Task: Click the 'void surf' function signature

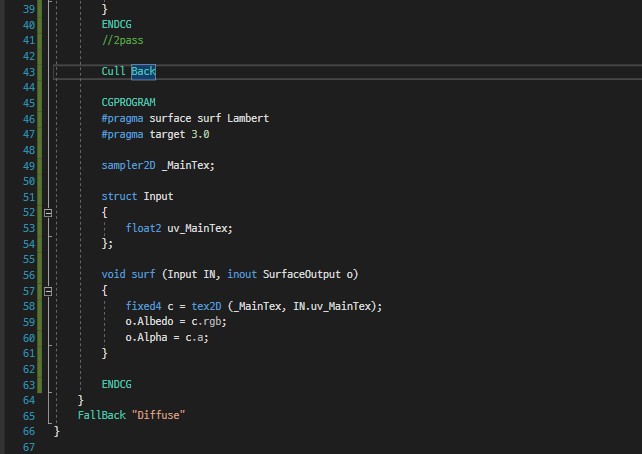Action: pos(230,274)
